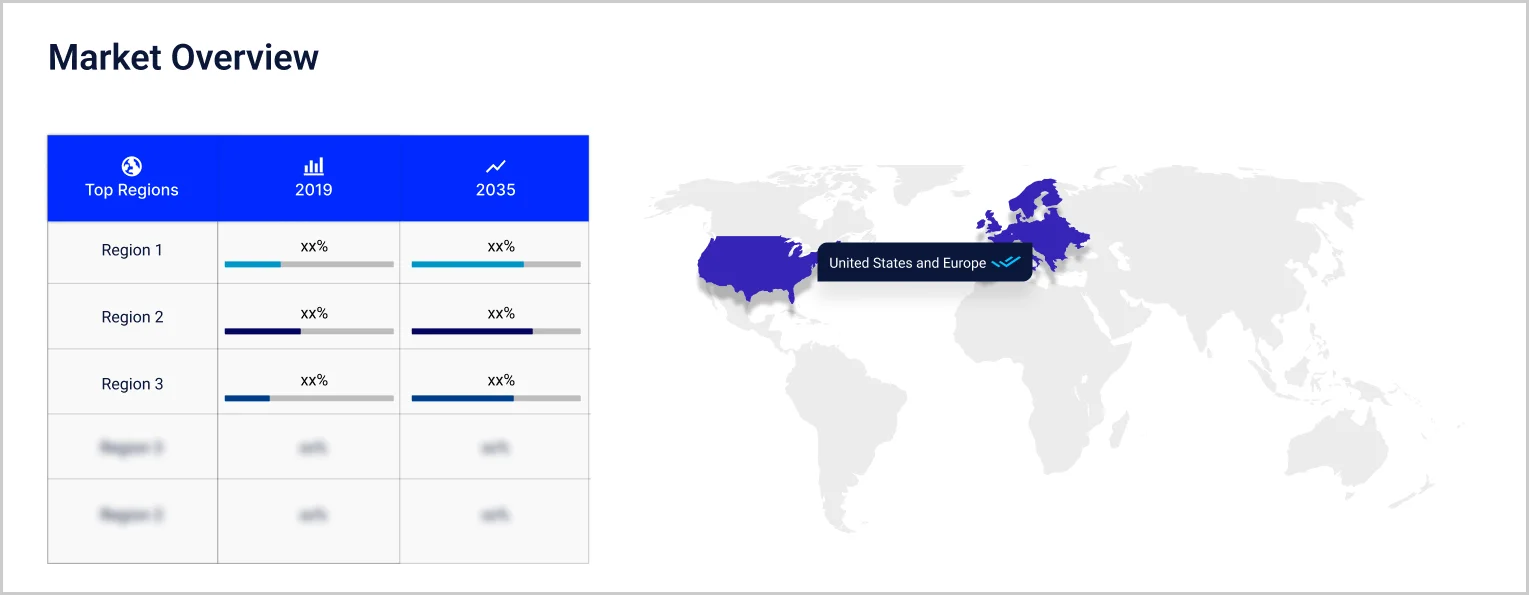
Task: Click the double-chevron icon in map tooltip
Action: coord(1006,263)
